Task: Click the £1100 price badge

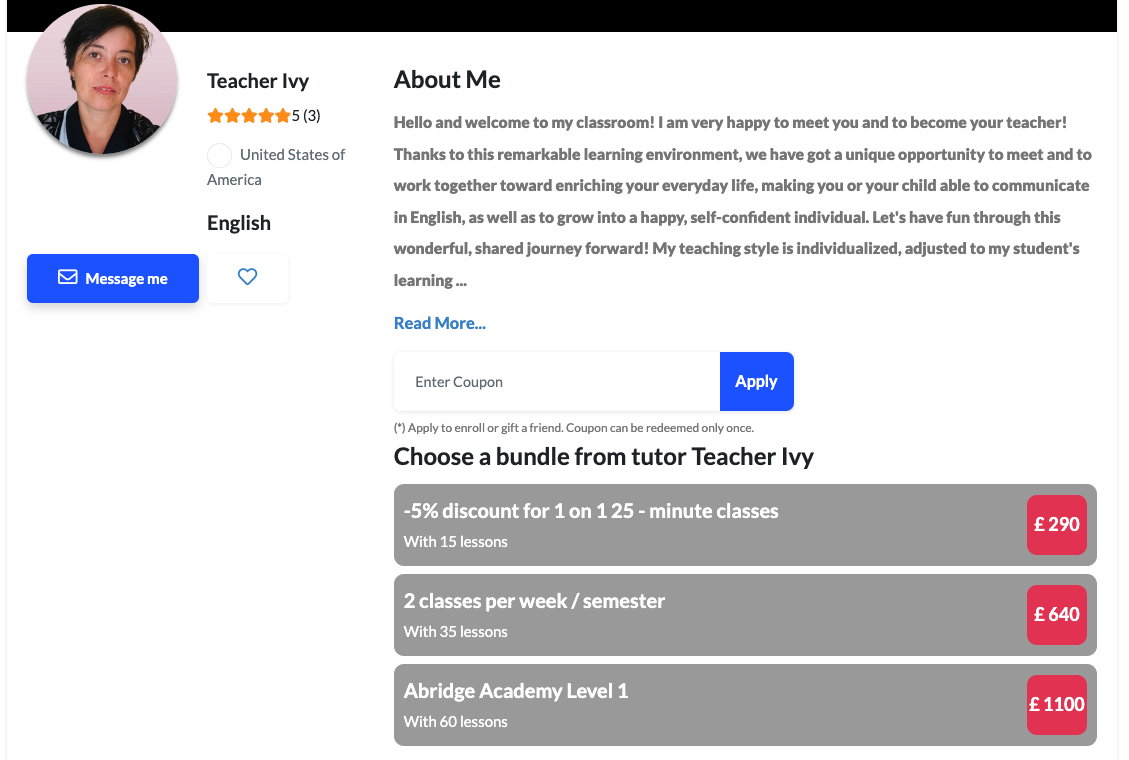Action: [x=1057, y=704]
